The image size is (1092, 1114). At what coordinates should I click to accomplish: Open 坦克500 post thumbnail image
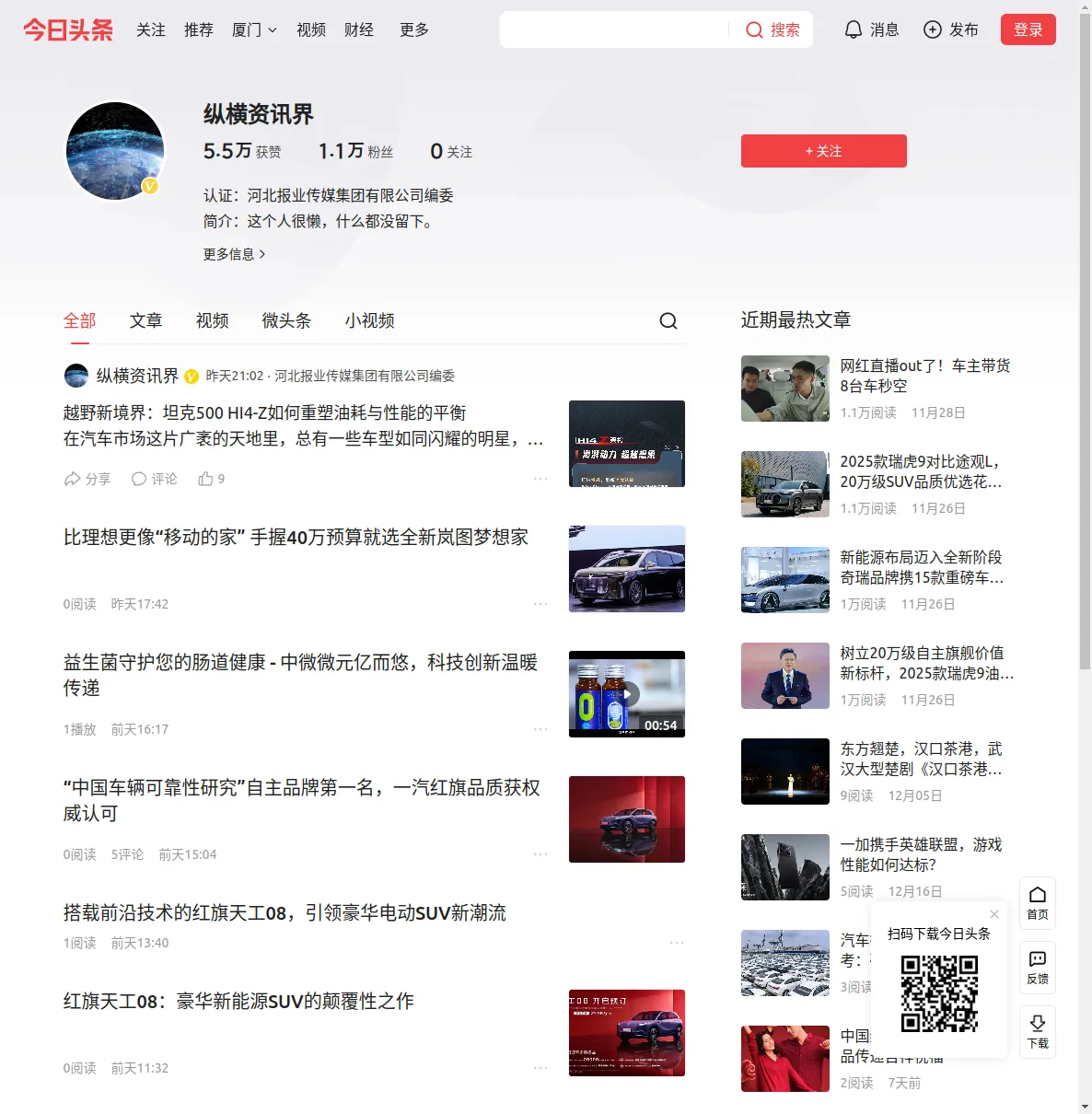(627, 444)
